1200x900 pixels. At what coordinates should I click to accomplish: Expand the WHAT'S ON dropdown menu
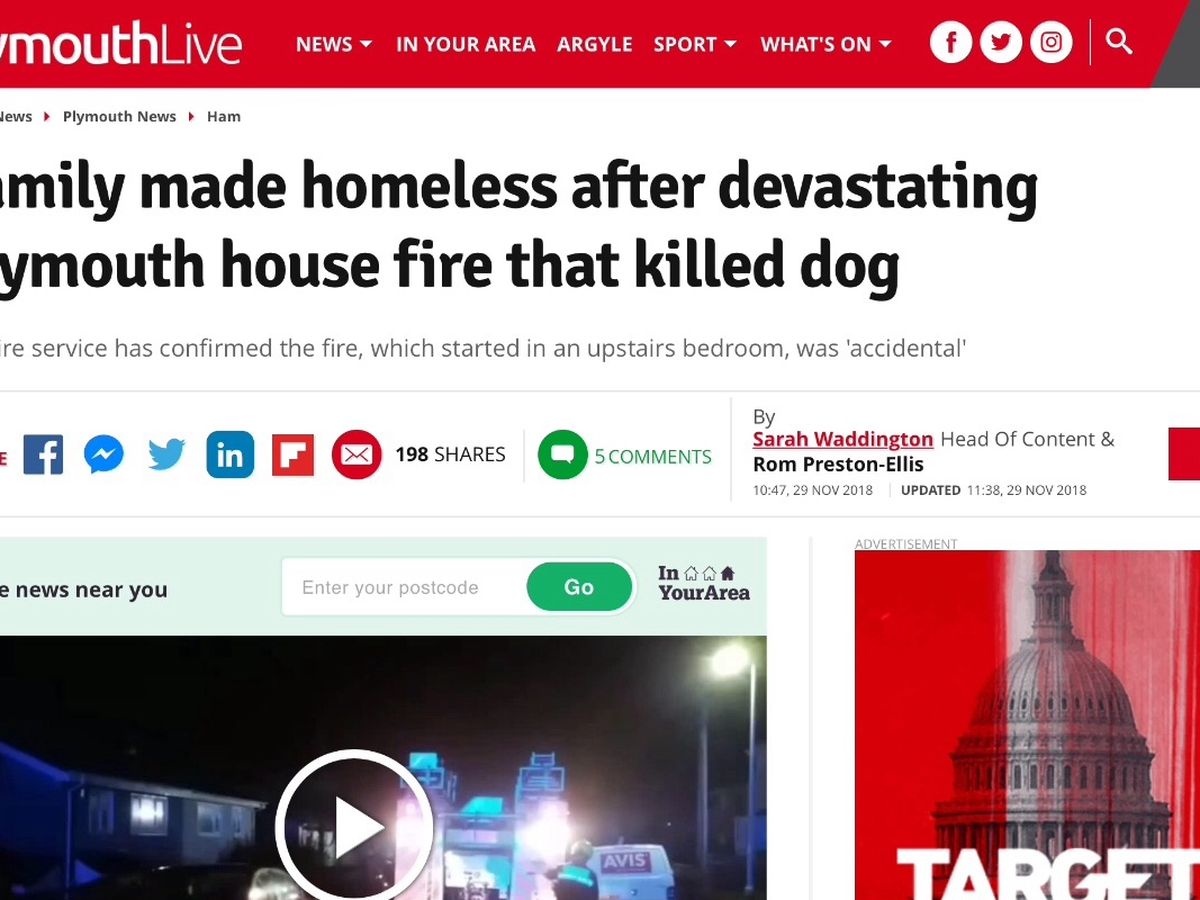826,44
